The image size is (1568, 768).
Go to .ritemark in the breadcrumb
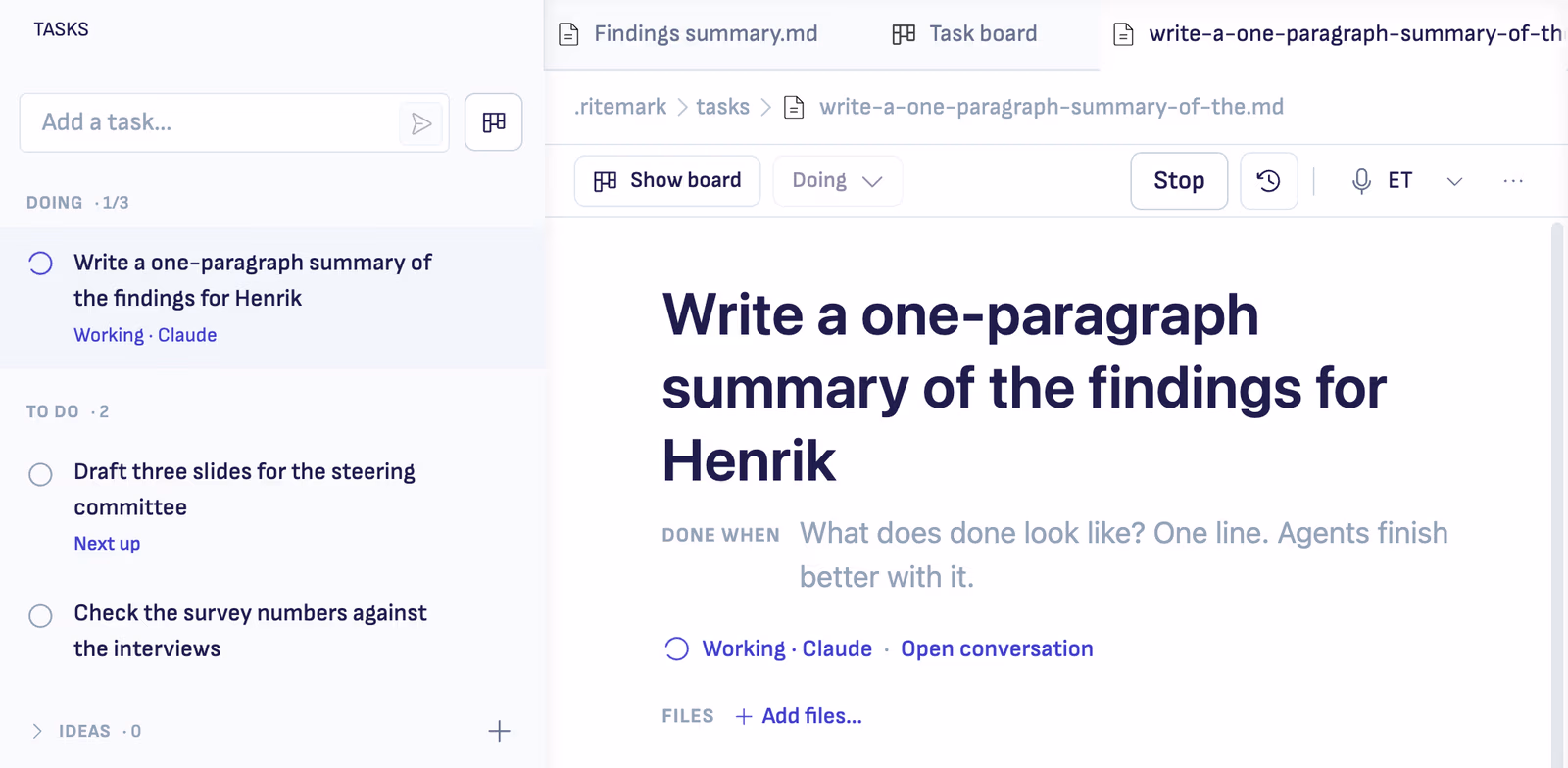tap(620, 107)
